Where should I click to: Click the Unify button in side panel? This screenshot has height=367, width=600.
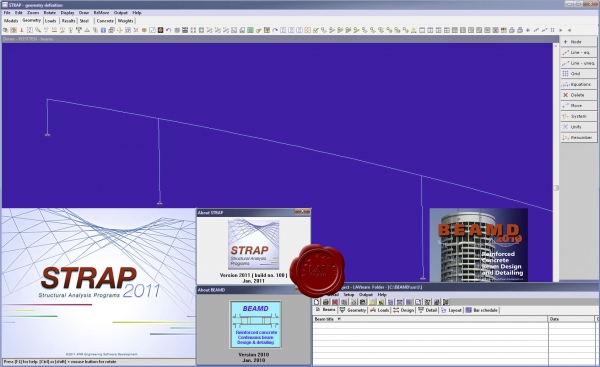[579, 127]
